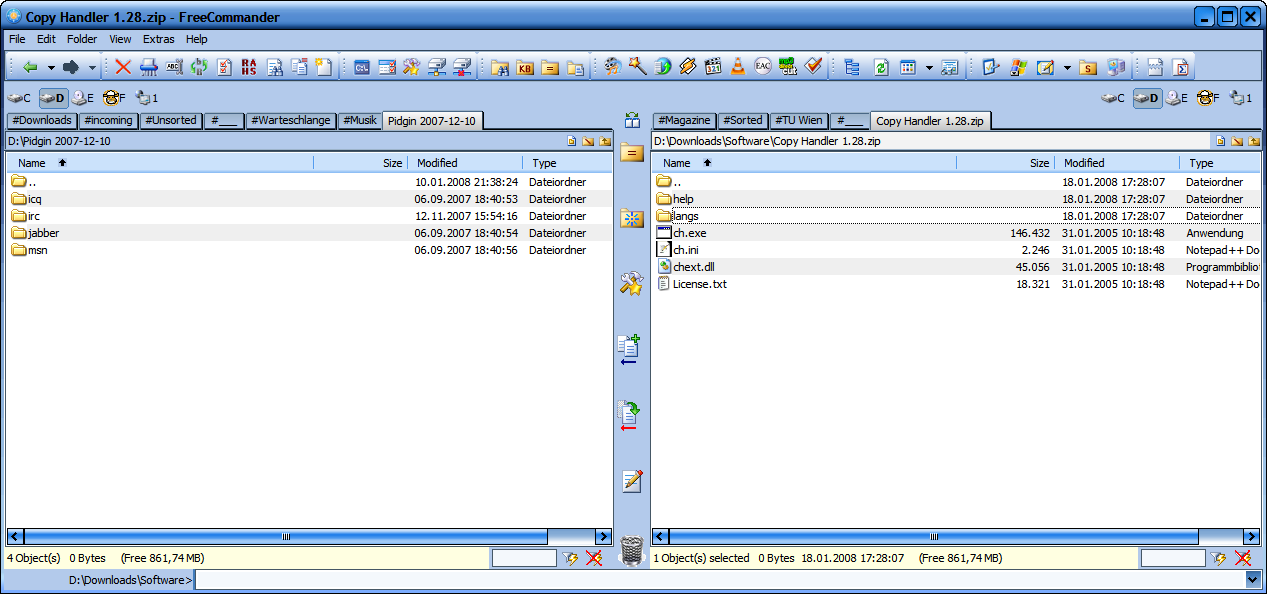This screenshot has height=594, width=1267.
Task: Click the KB folder size icon
Action: click(524, 67)
